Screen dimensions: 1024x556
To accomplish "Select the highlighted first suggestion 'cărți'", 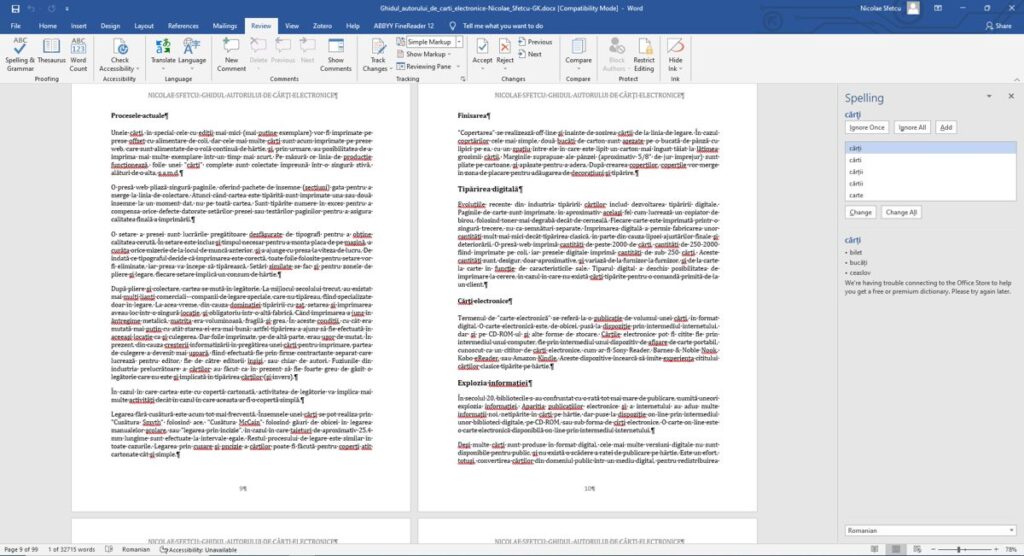I will coord(930,148).
